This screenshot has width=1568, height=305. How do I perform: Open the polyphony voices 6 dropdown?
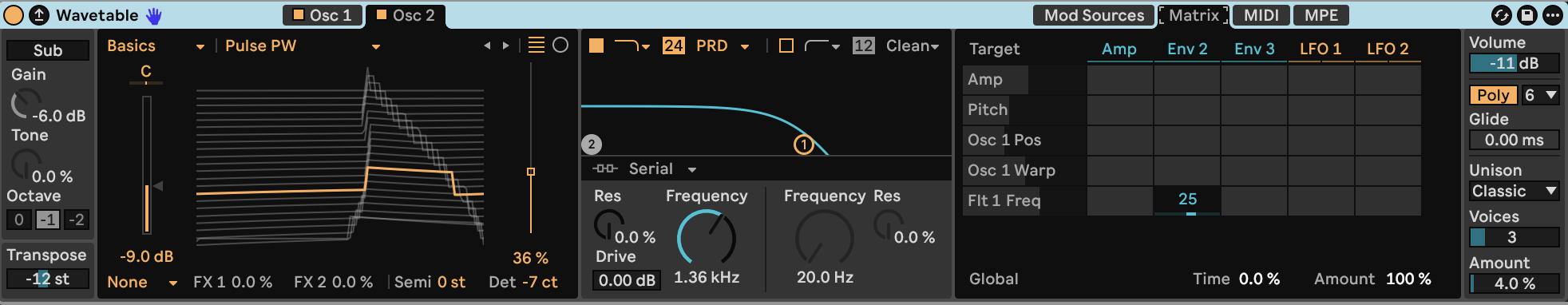1540,95
